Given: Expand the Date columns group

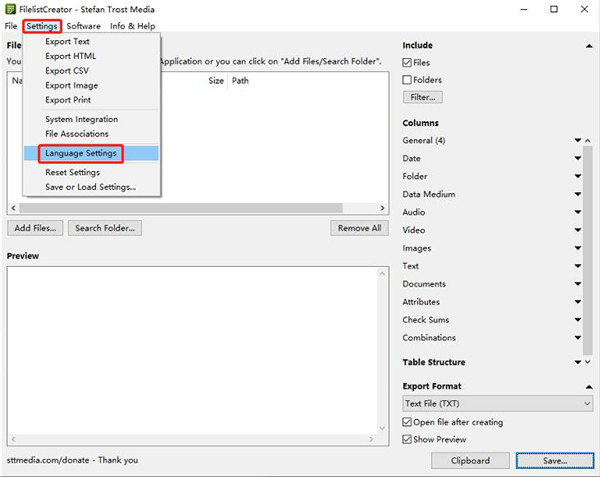Looking at the screenshot, I should tap(578, 159).
